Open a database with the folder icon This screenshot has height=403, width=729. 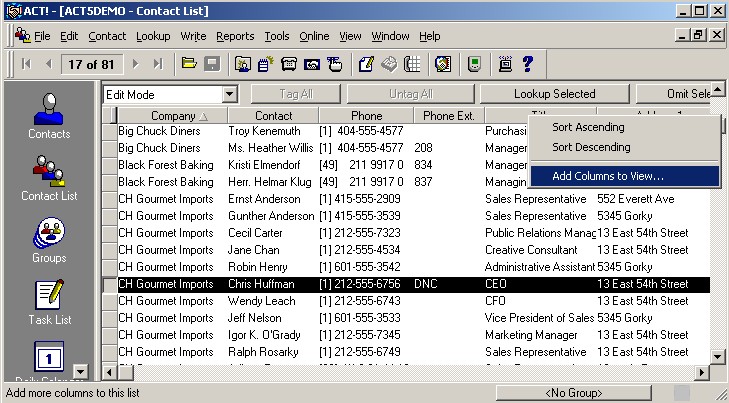(x=189, y=64)
